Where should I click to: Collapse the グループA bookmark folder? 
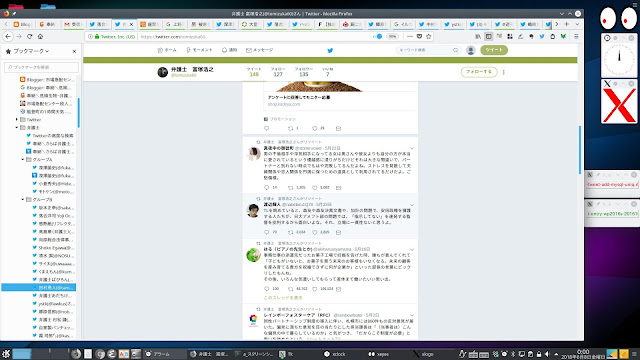23,160
